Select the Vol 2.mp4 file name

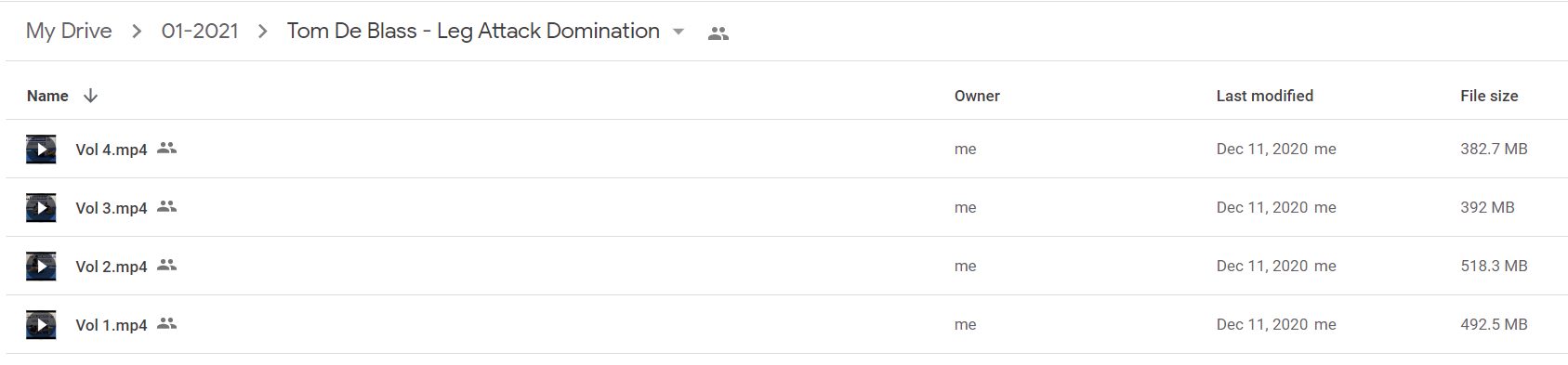coord(112,267)
